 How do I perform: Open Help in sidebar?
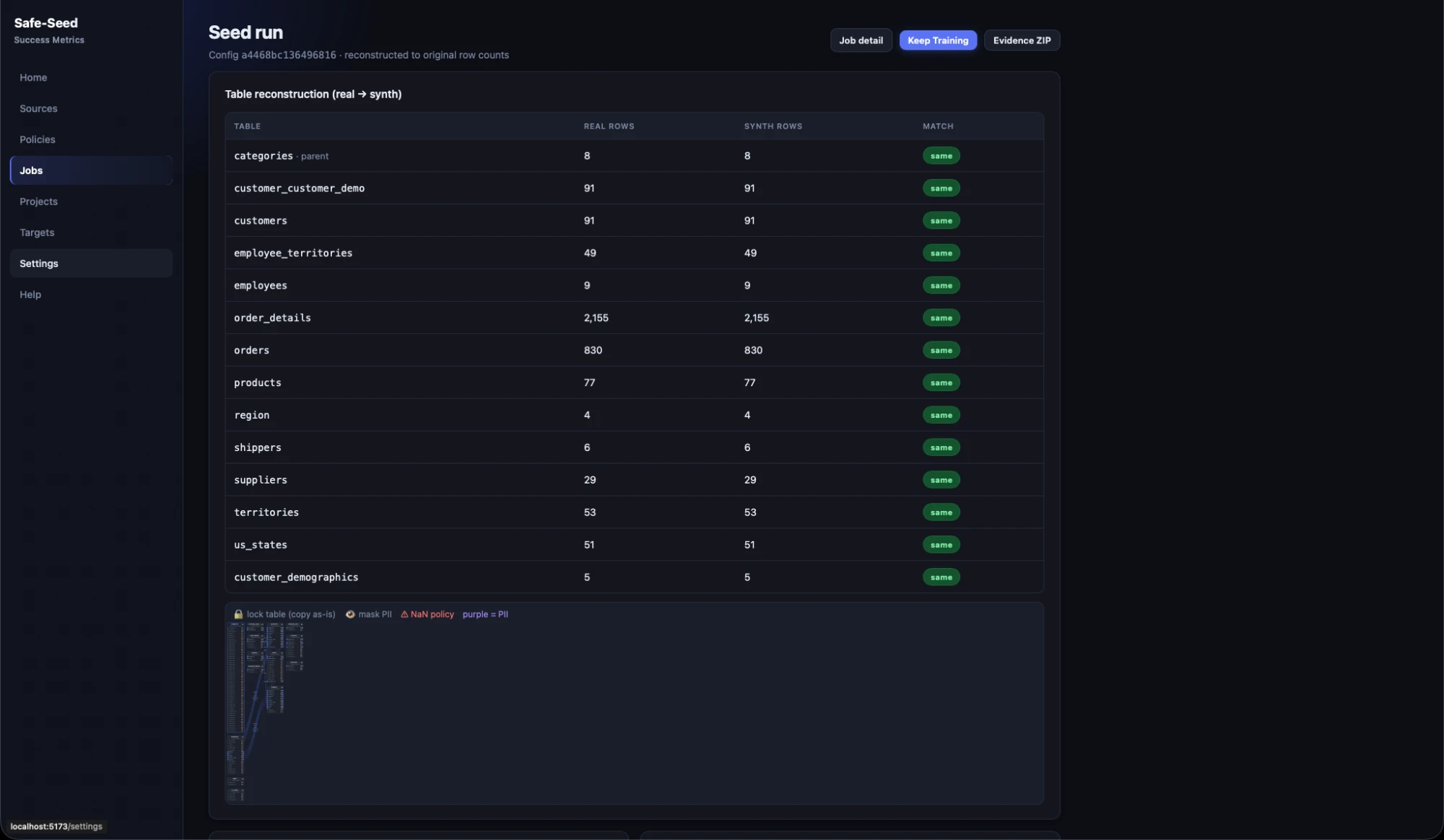coord(91,294)
